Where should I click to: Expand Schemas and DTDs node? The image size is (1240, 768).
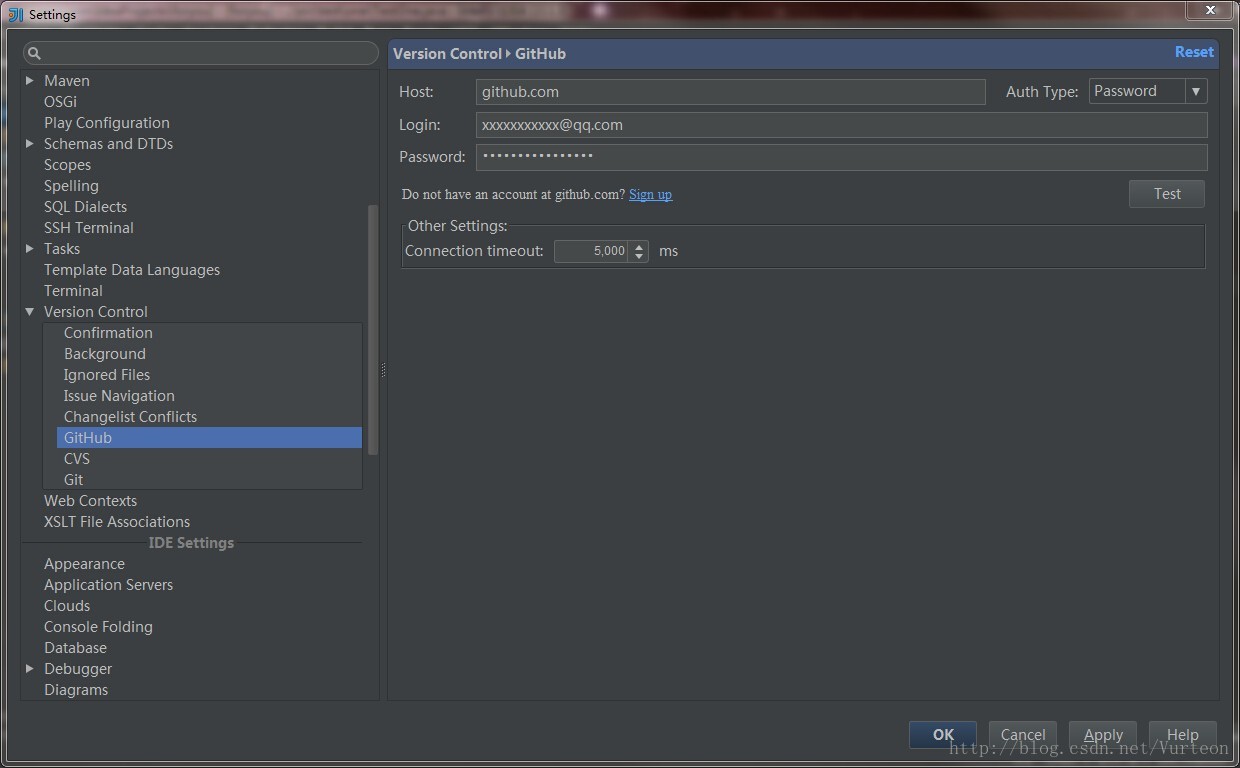pos(30,143)
